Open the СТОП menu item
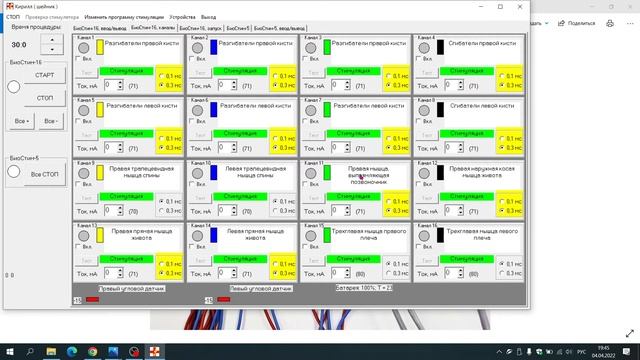 pyautogui.click(x=13, y=17)
